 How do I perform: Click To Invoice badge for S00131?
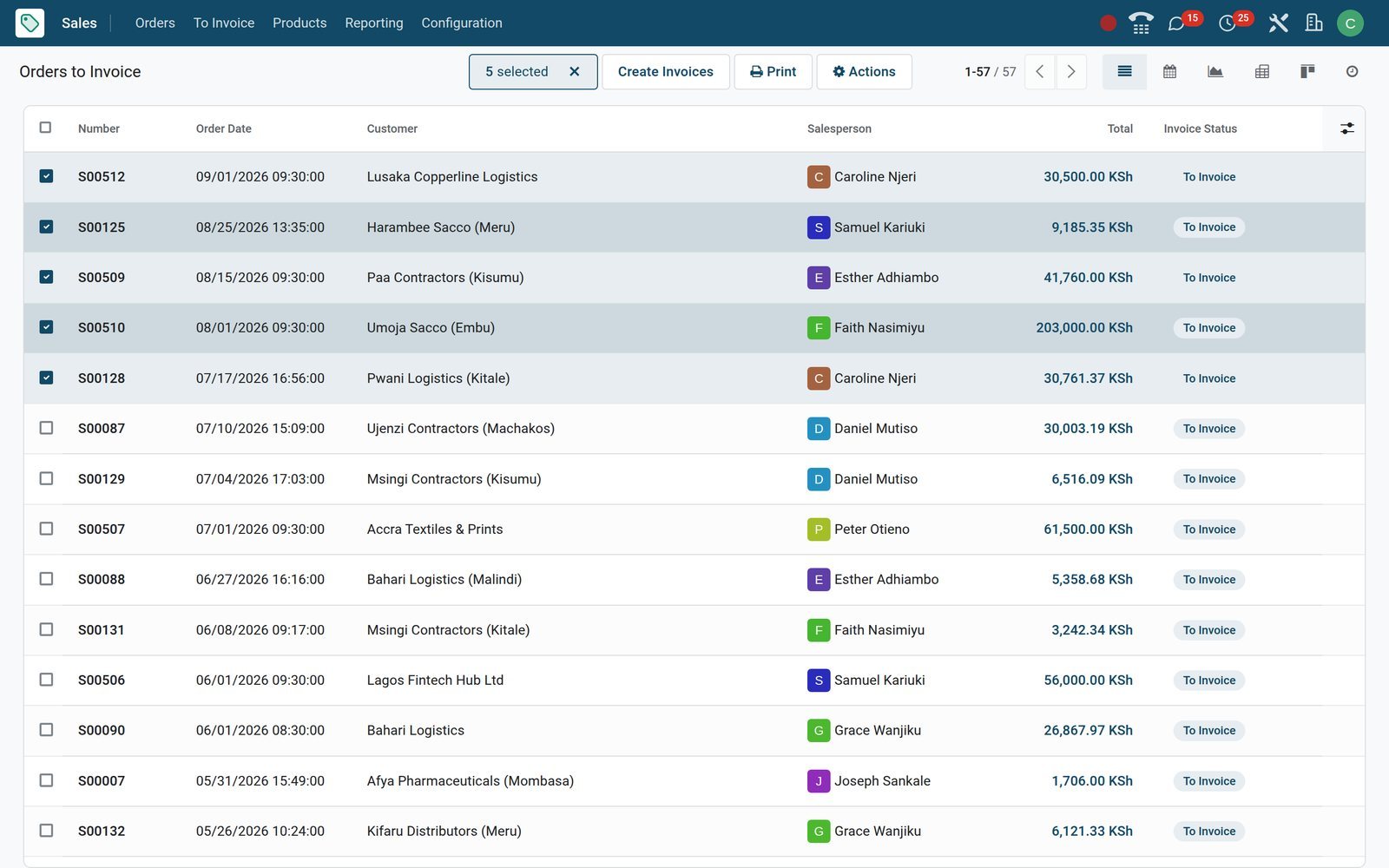click(1209, 630)
